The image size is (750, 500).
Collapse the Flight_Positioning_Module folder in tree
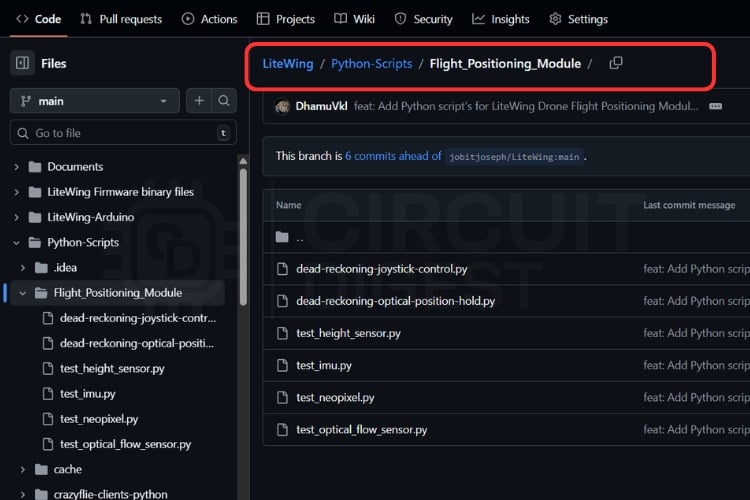click(x=23, y=293)
